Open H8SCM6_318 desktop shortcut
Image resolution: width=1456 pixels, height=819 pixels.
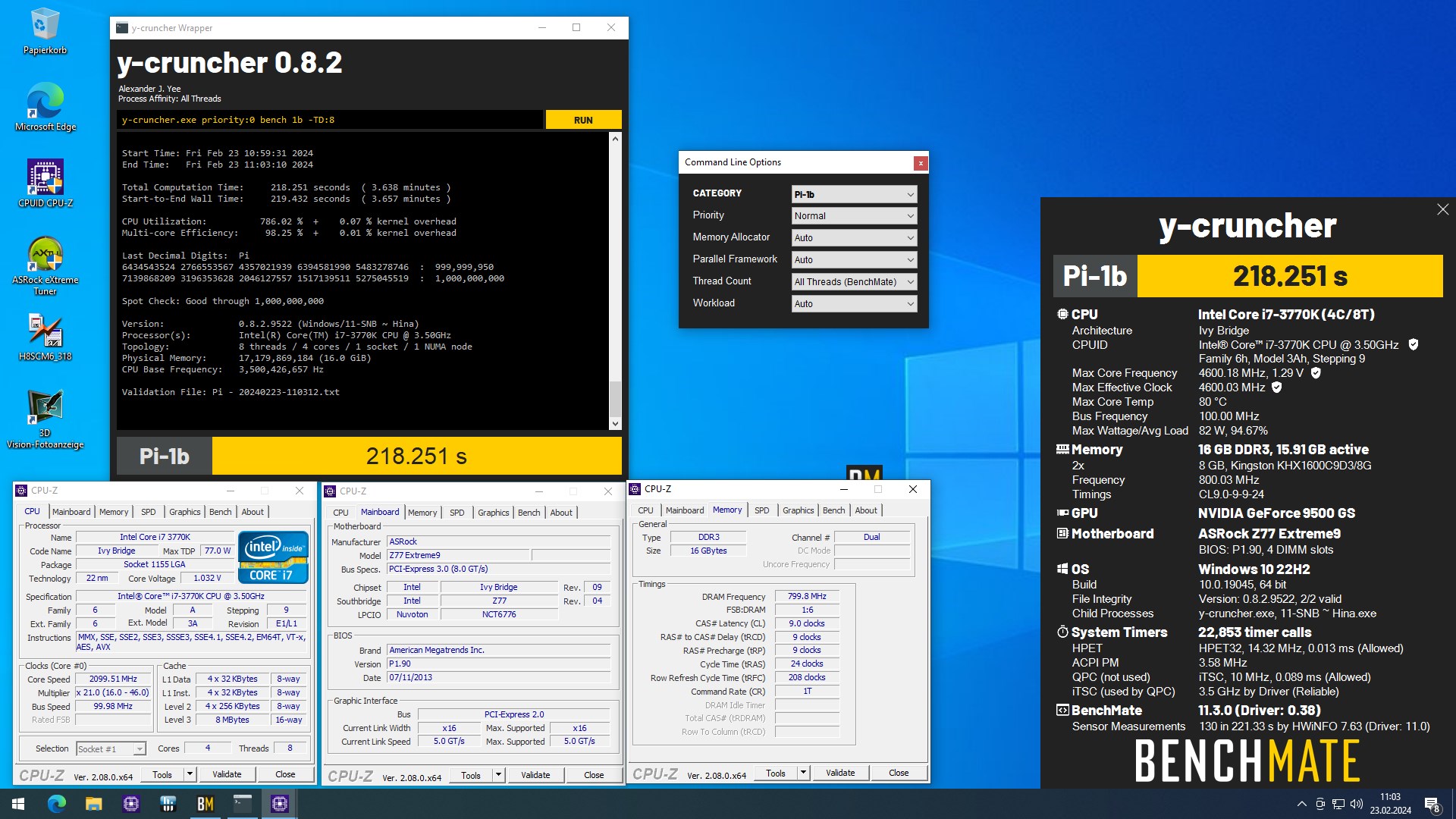45,337
